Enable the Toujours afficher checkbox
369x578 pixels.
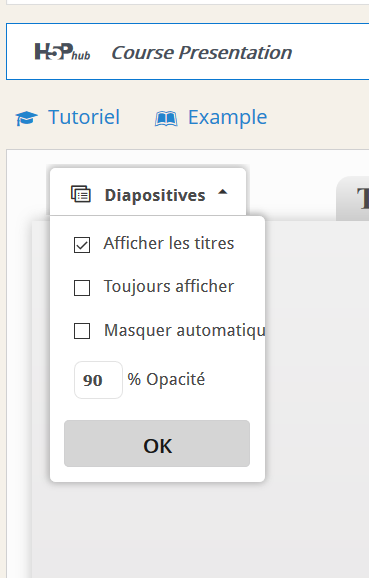(x=82, y=288)
